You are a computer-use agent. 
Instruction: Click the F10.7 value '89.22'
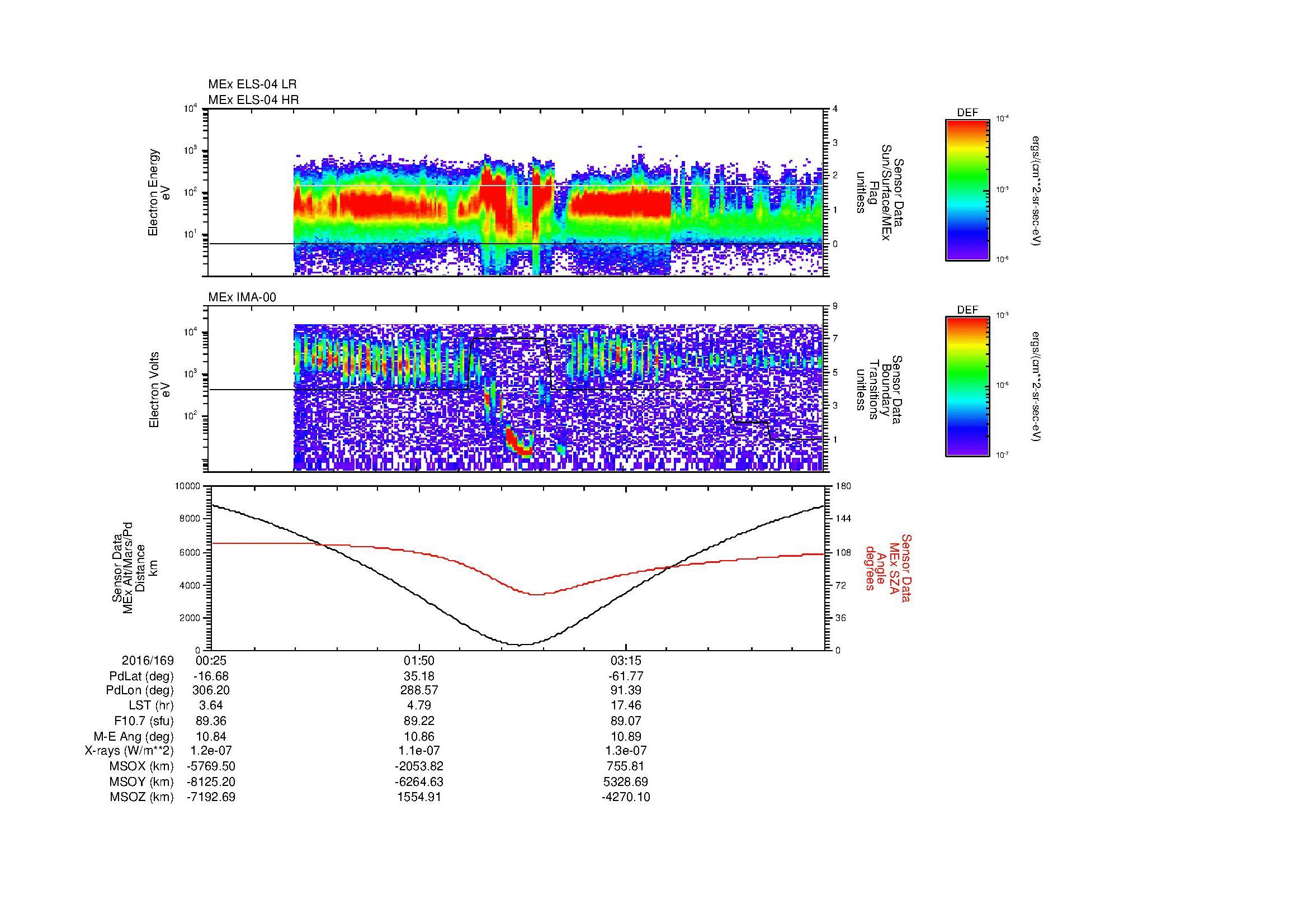tap(419, 721)
